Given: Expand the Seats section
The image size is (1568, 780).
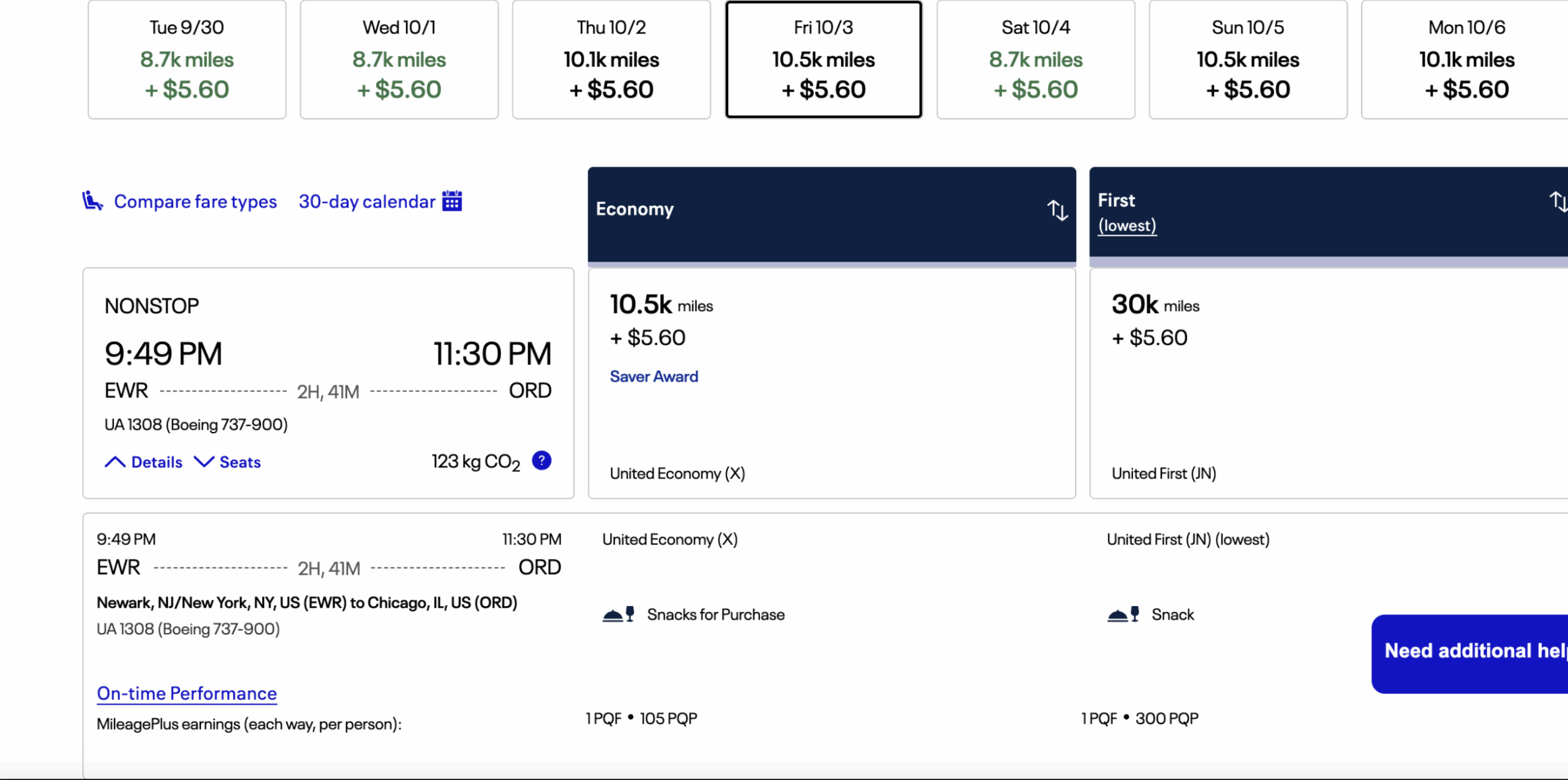Looking at the screenshot, I should 228,462.
